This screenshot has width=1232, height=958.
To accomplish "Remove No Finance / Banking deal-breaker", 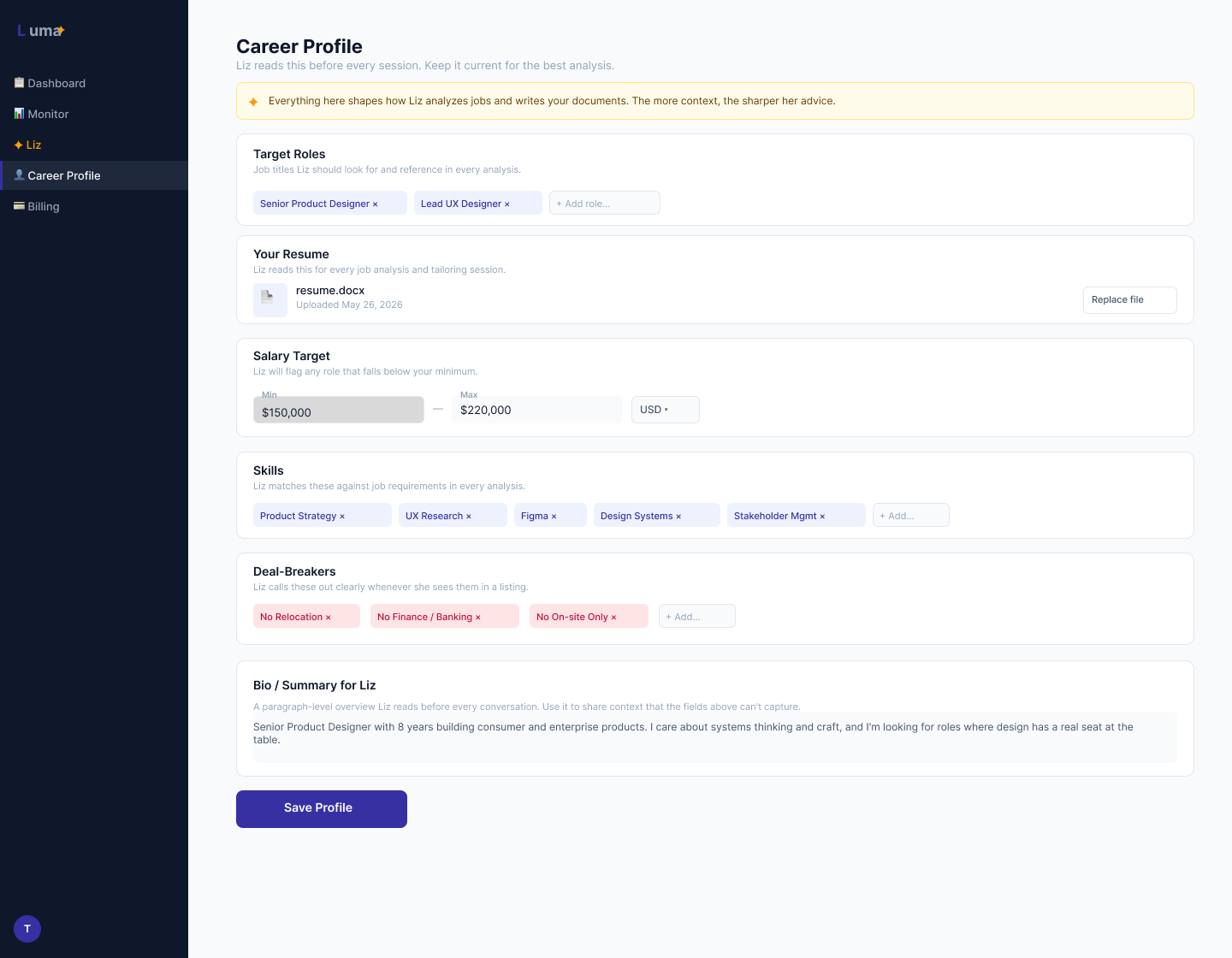I will coord(477,618).
